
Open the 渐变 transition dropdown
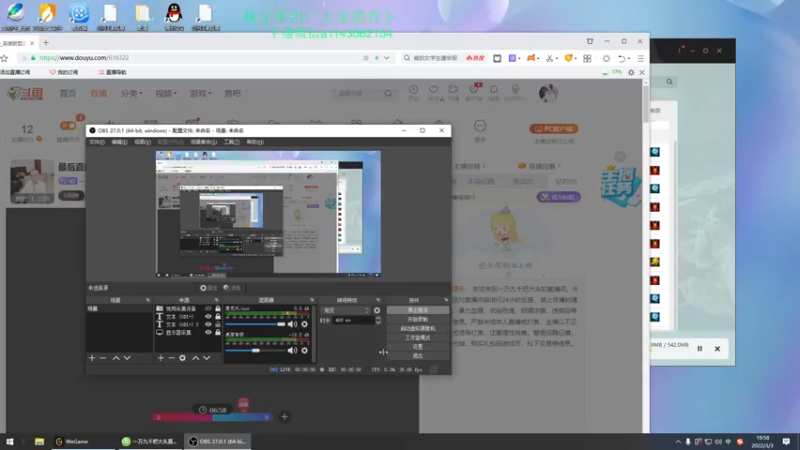[x=346, y=310]
